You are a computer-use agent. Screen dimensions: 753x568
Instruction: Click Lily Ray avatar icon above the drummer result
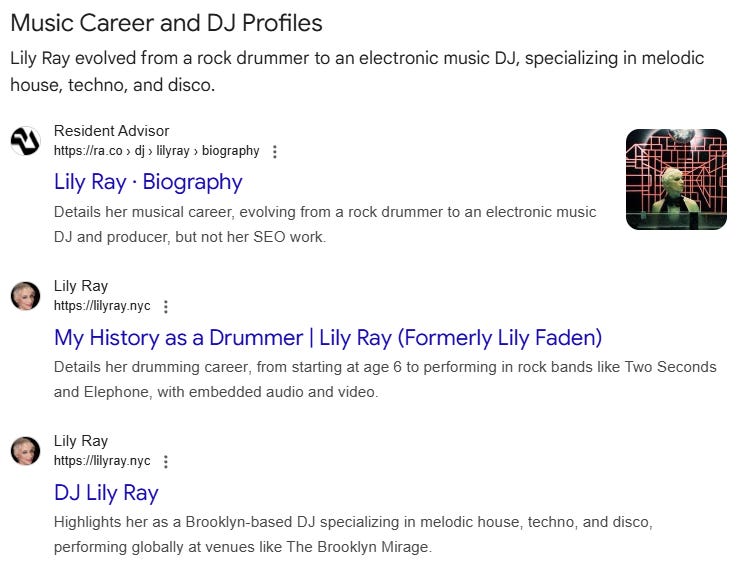25,296
